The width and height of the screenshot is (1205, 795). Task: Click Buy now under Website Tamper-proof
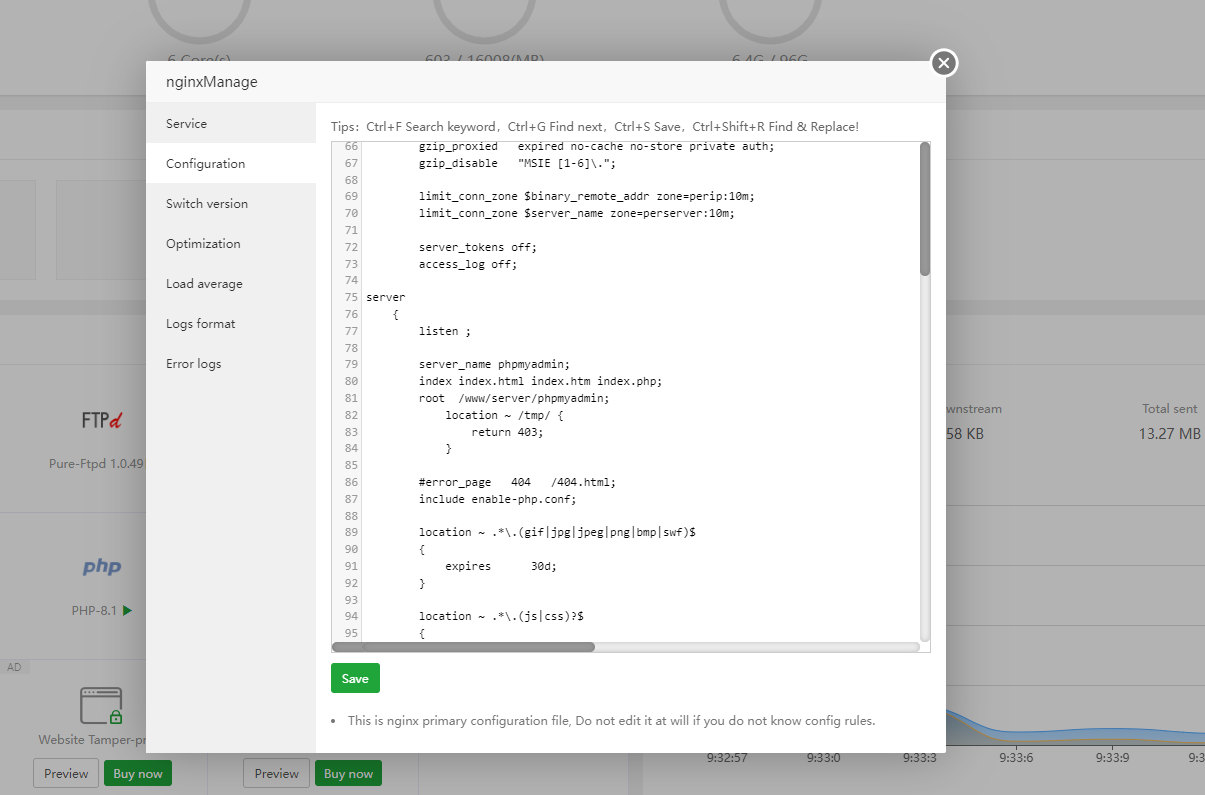[x=138, y=773]
